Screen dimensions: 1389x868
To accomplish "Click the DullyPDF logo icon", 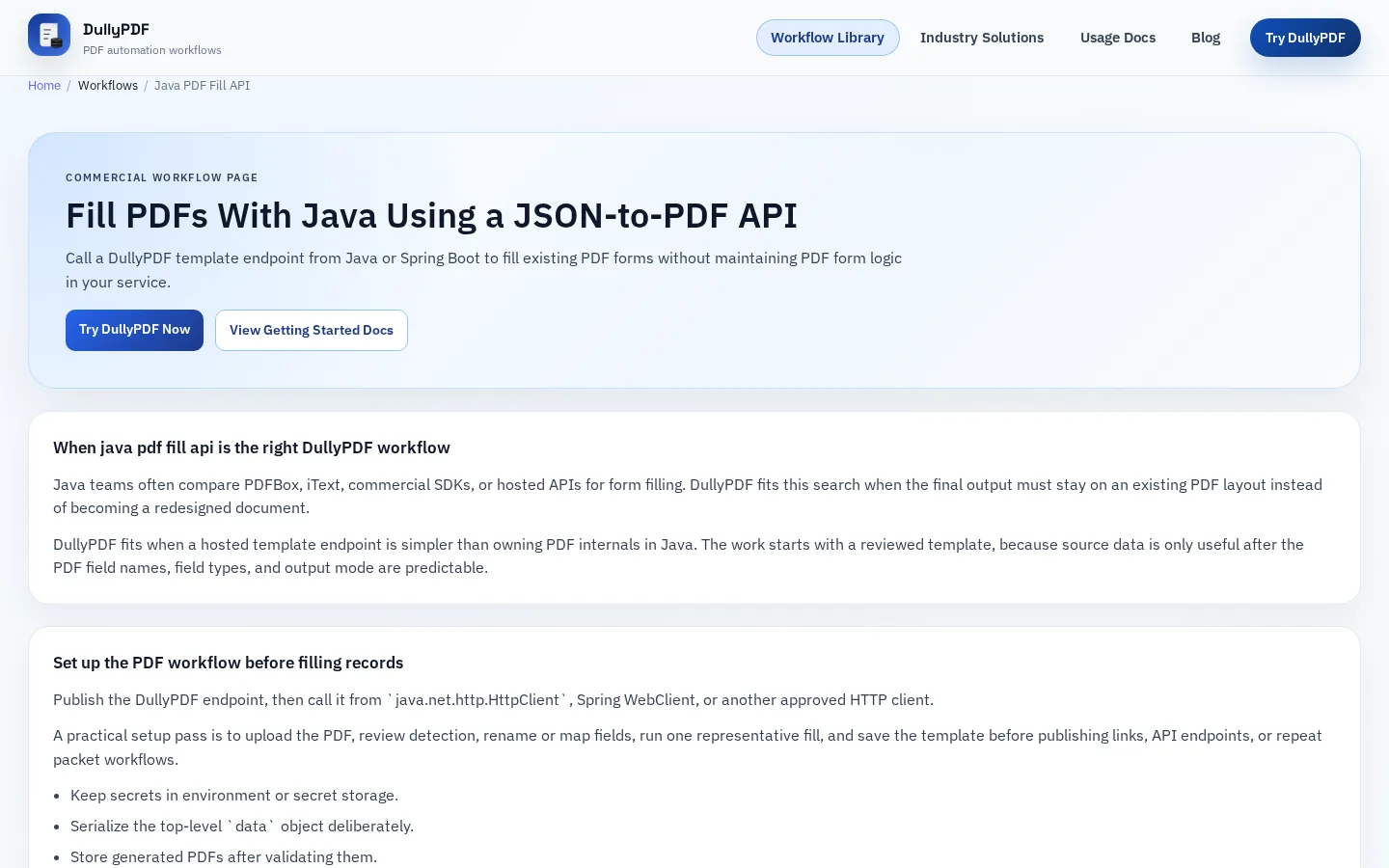I will 49,35.
